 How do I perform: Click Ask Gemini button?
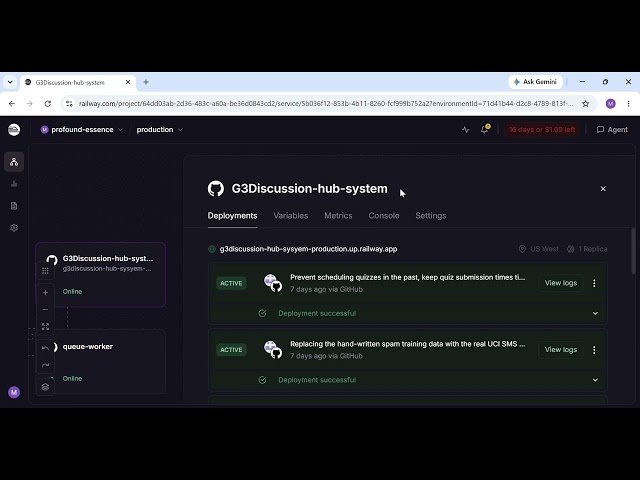[535, 82]
